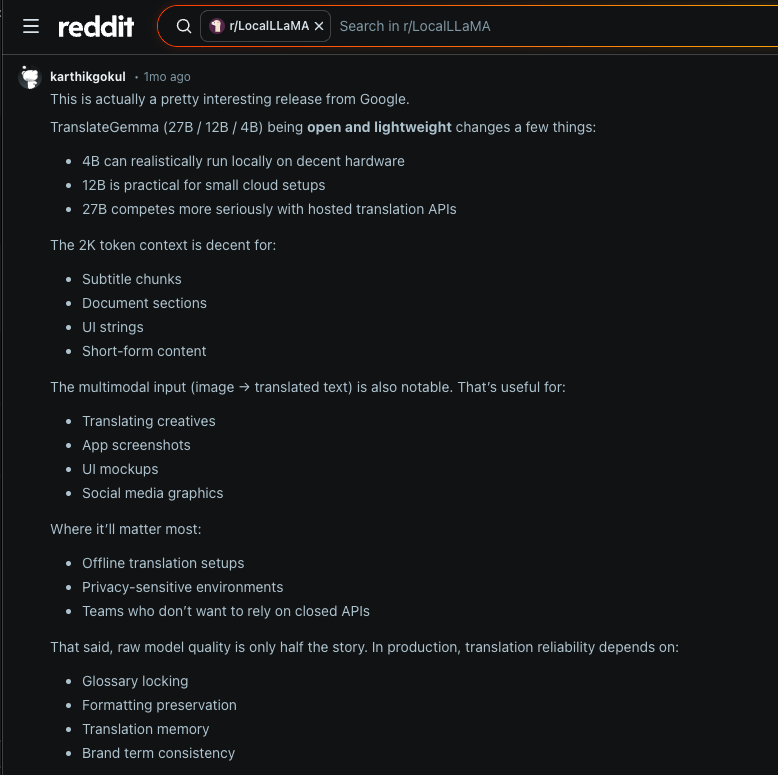Image resolution: width=778 pixels, height=775 pixels.
Task: Click the r/LocalLLaMA community icon in search
Action: click(216, 27)
